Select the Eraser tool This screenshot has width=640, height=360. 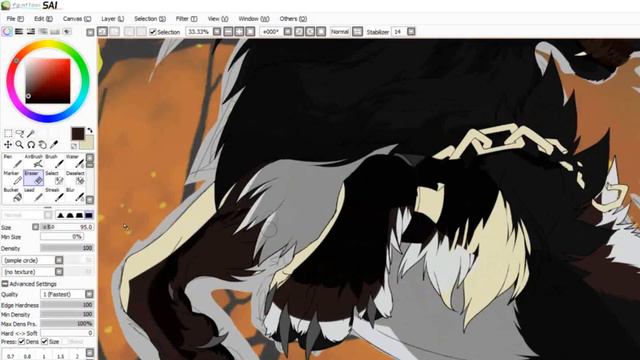pos(33,178)
